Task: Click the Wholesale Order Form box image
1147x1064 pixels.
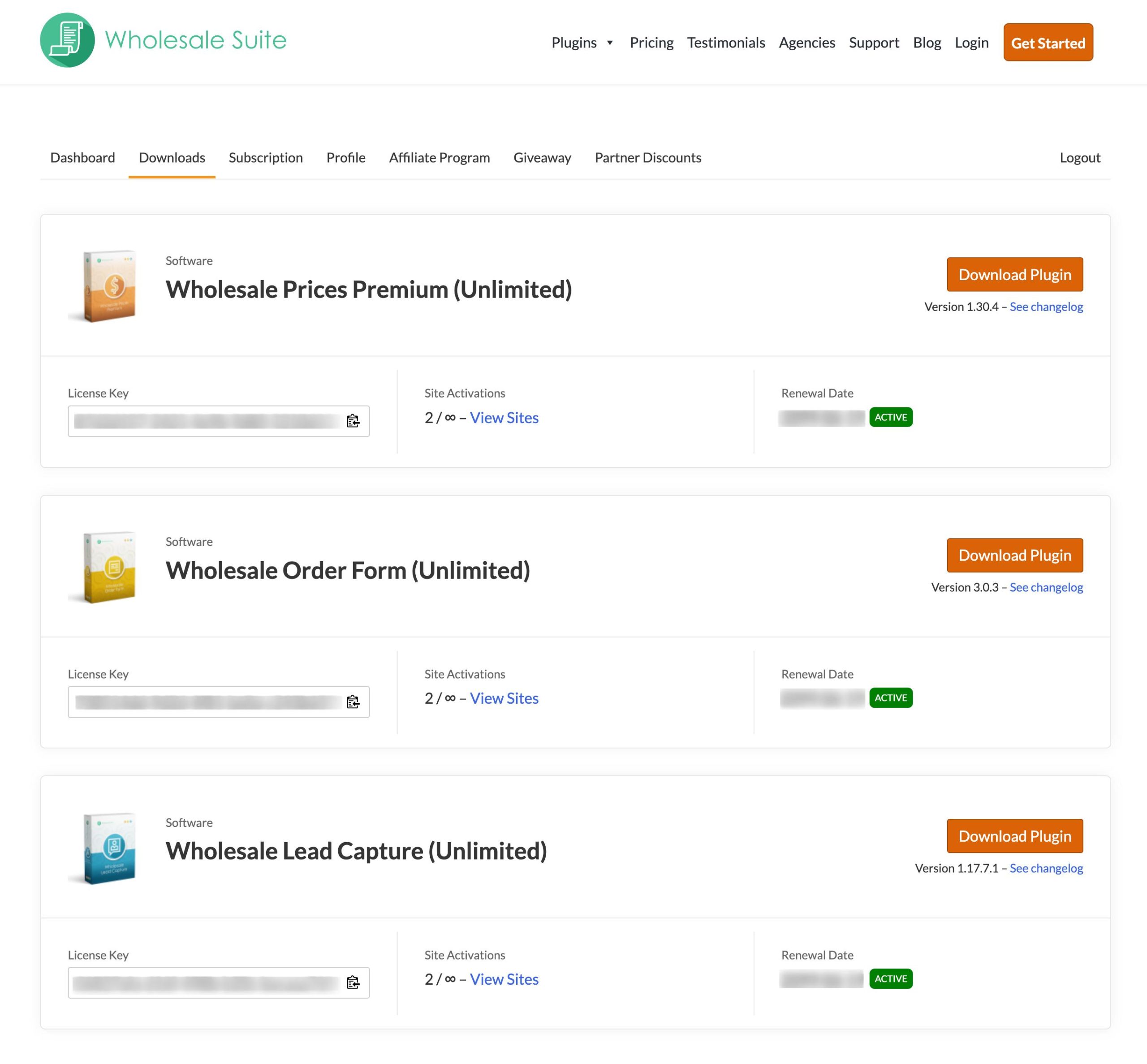Action: [103, 567]
